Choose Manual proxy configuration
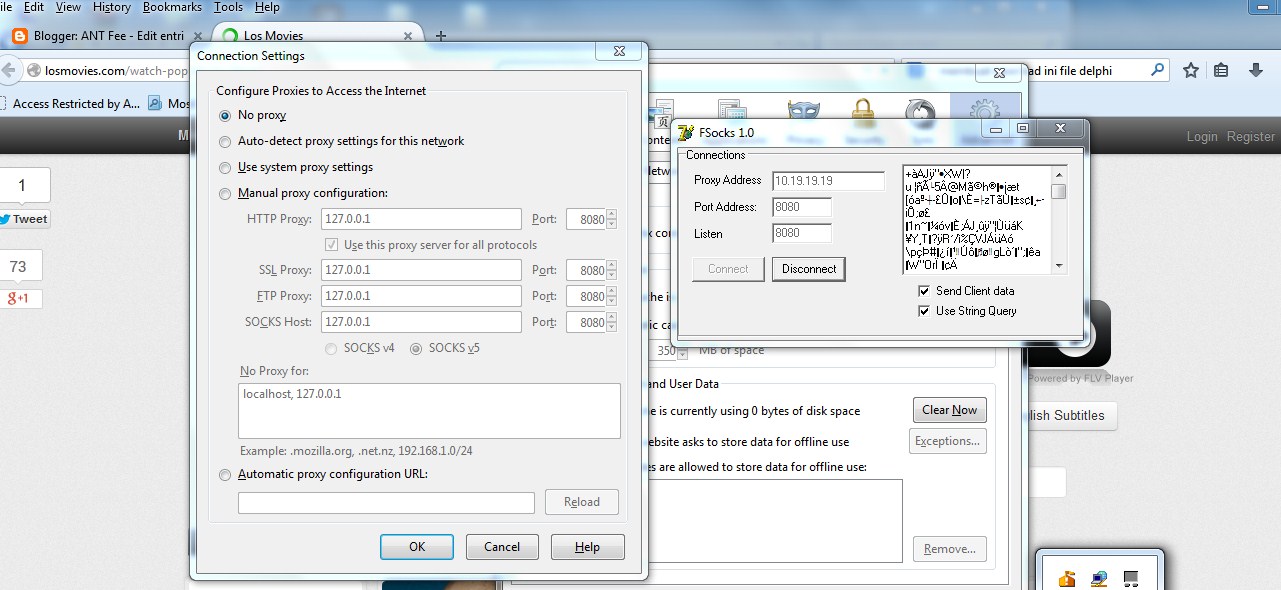1281x590 pixels. 225,193
